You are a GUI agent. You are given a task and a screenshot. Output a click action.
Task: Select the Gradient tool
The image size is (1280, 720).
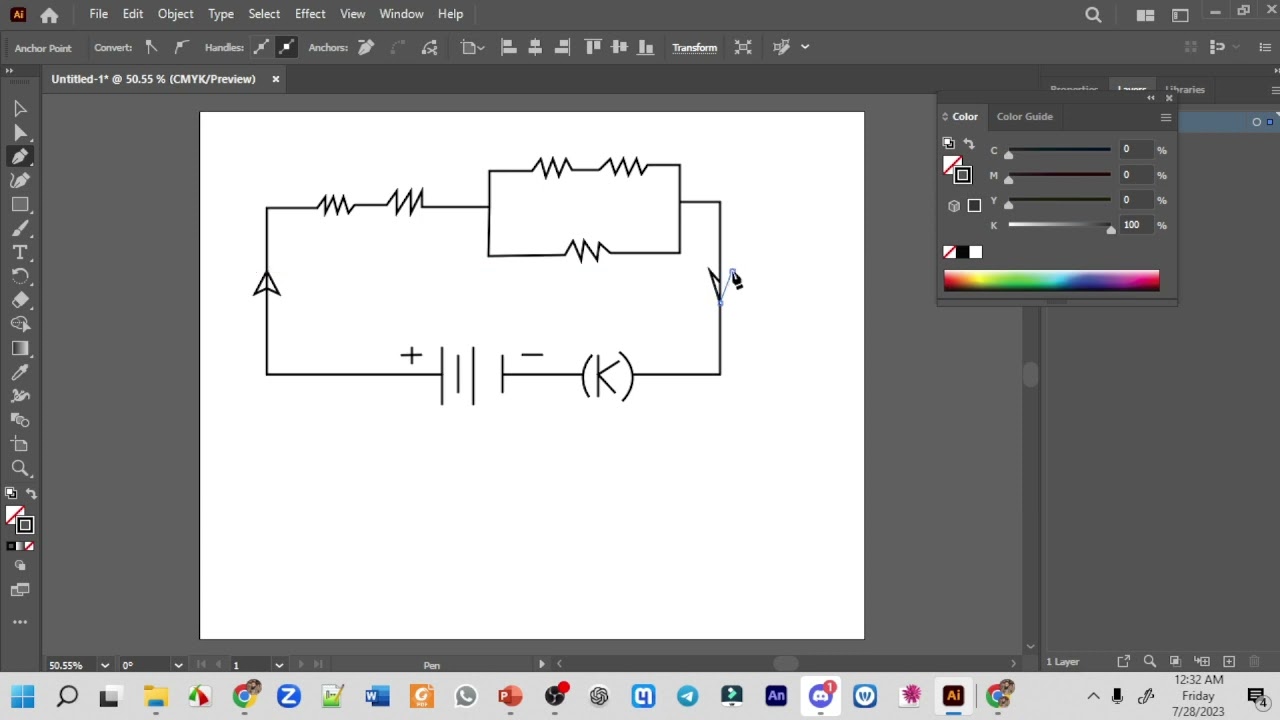click(x=20, y=348)
